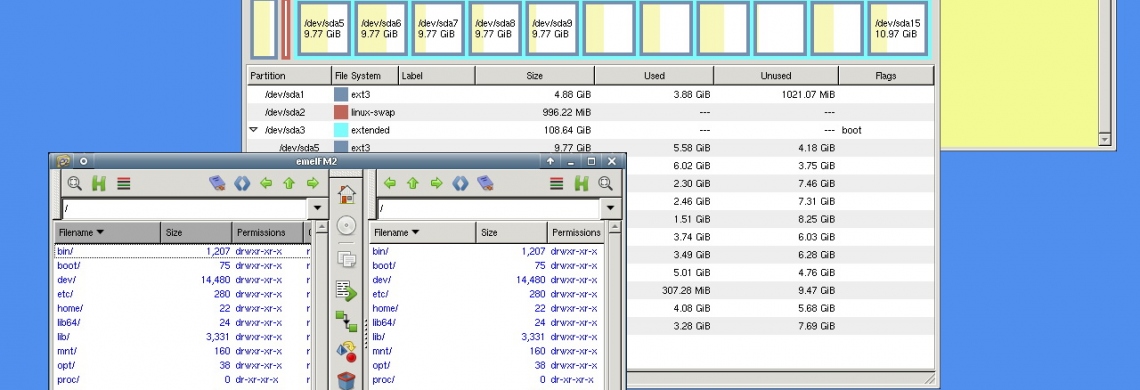Click right pane path input field
Viewport: 1140px width, 390px height.
(489, 208)
